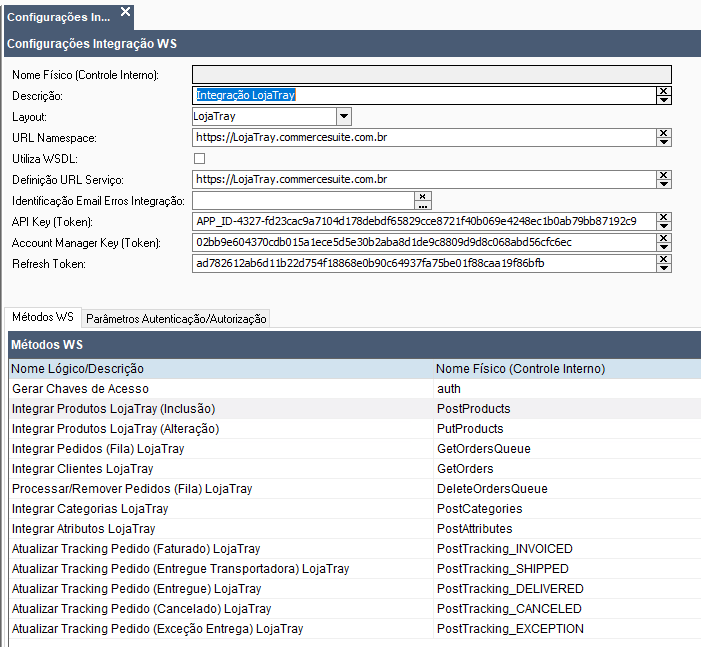Clear the Identificação Email Erros field with its X icon

tap(422, 196)
